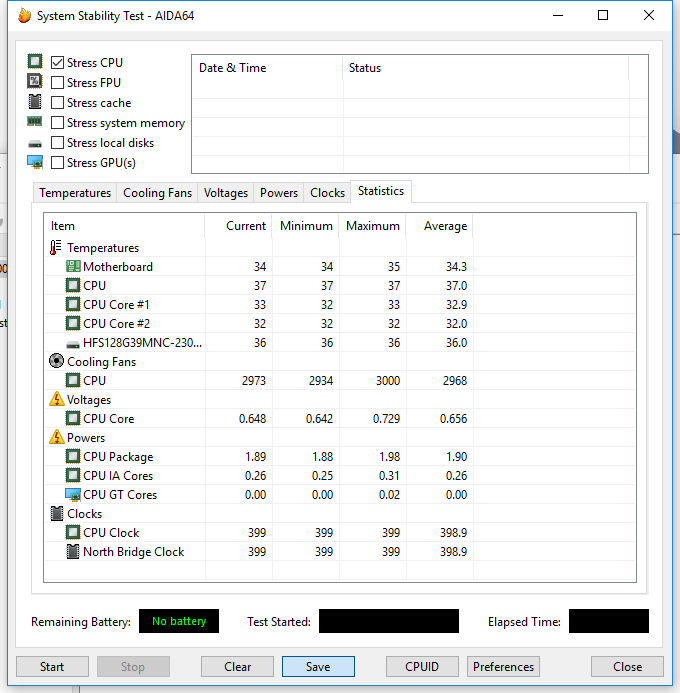The height and width of the screenshot is (693, 680).
Task: Enable the Stress FPU checkbox
Action: [57, 83]
